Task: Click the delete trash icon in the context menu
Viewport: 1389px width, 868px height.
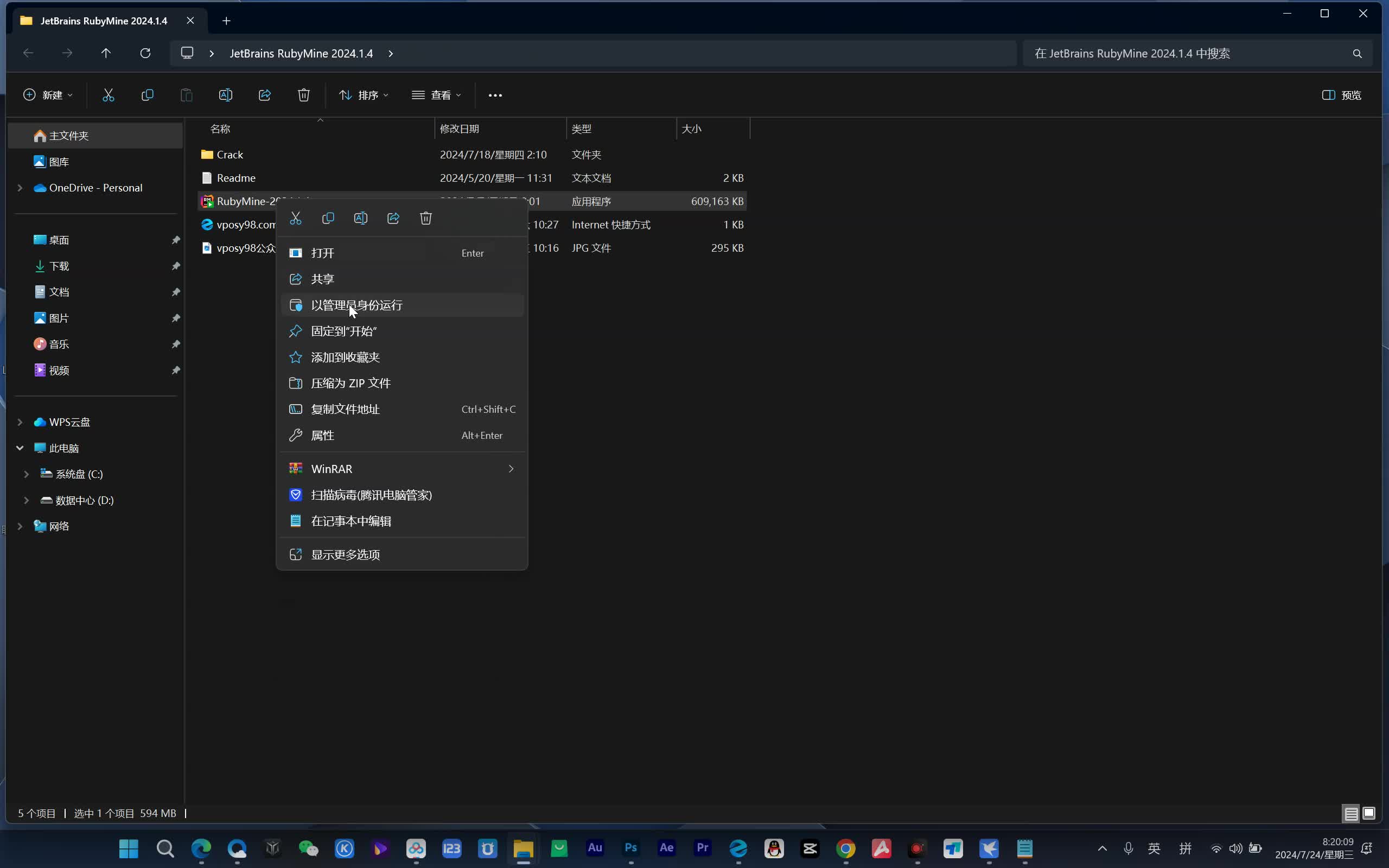Action: click(426, 218)
